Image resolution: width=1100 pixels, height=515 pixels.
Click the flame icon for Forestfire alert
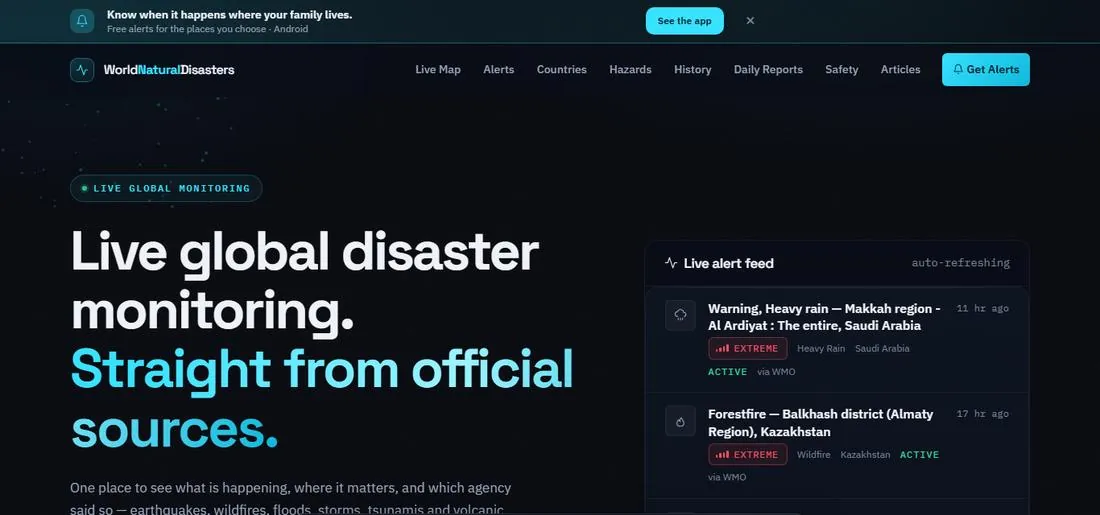(x=680, y=421)
